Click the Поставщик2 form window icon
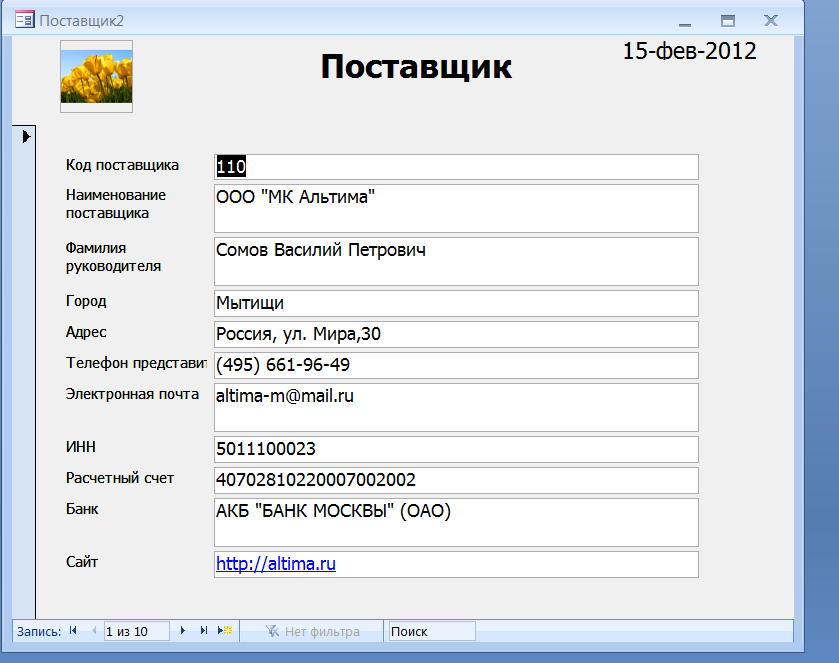The width and height of the screenshot is (839, 663). coord(25,20)
